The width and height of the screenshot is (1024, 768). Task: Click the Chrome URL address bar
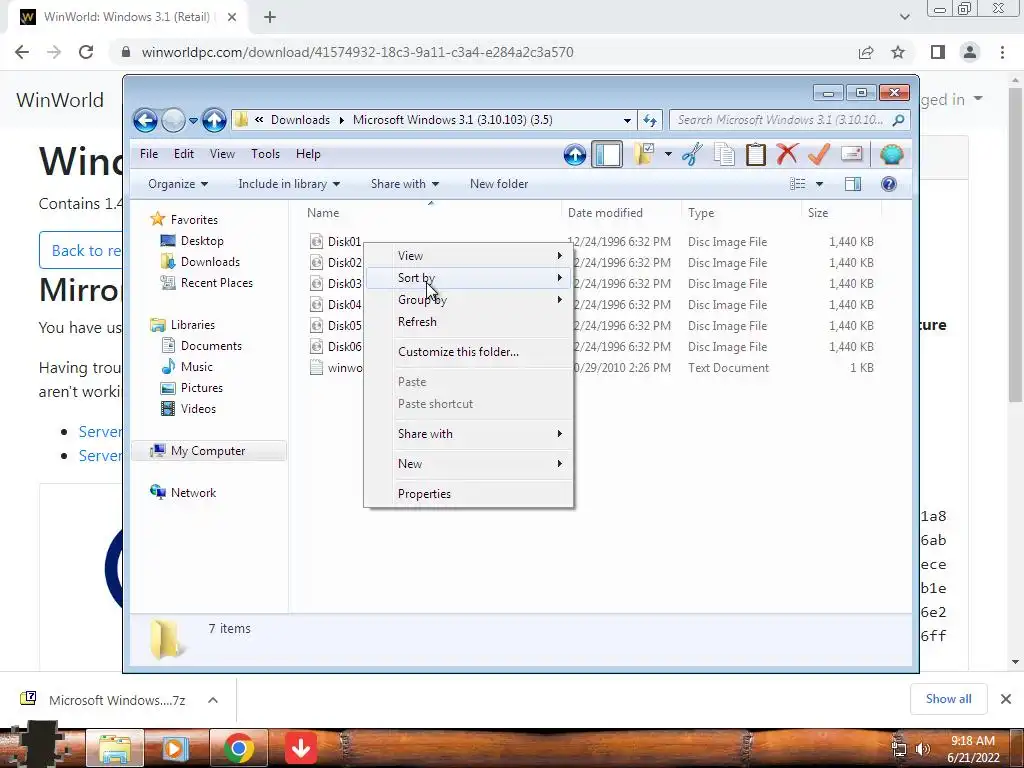(x=483, y=52)
